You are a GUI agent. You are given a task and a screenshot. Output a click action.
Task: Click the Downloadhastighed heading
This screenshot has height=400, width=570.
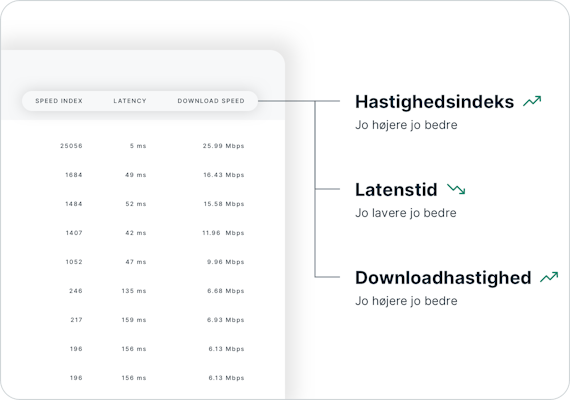click(443, 278)
